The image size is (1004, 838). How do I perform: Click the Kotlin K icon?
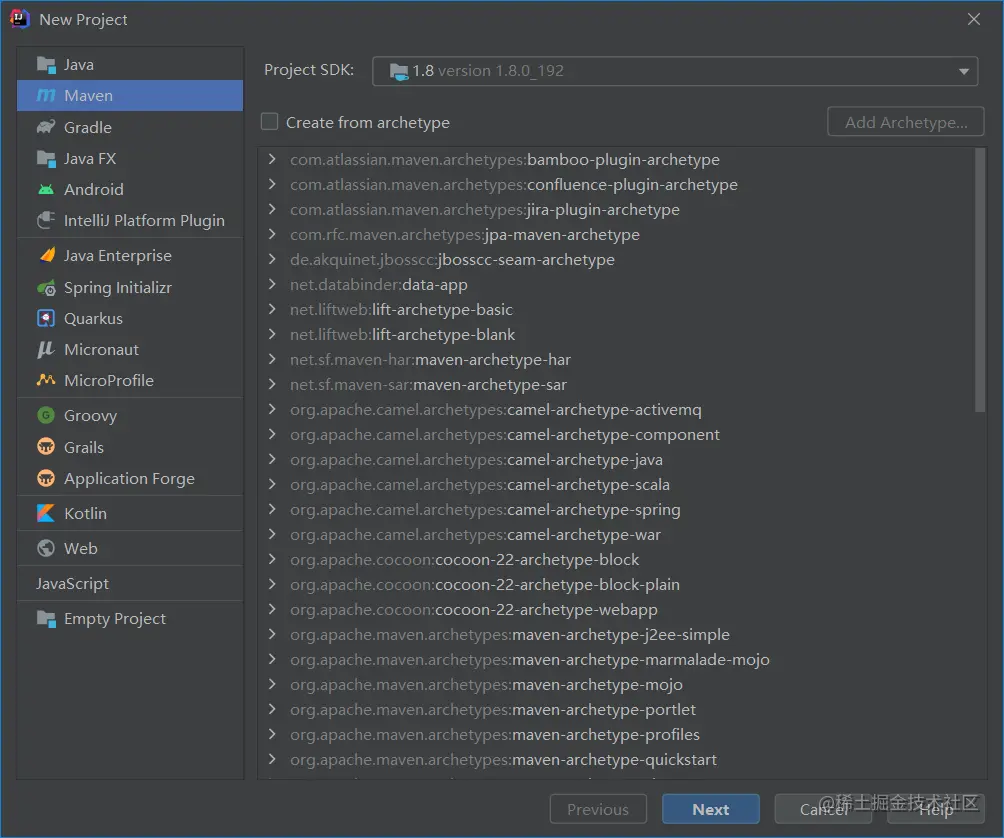click(46, 513)
